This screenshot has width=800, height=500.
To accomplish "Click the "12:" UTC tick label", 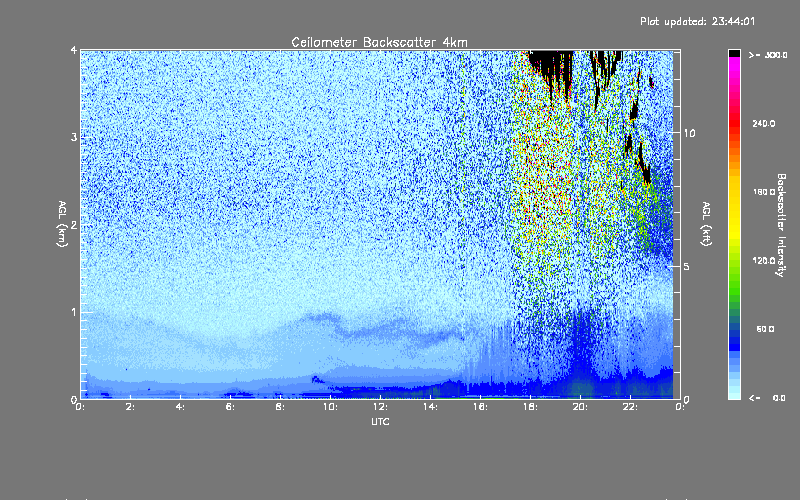I will (380, 407).
